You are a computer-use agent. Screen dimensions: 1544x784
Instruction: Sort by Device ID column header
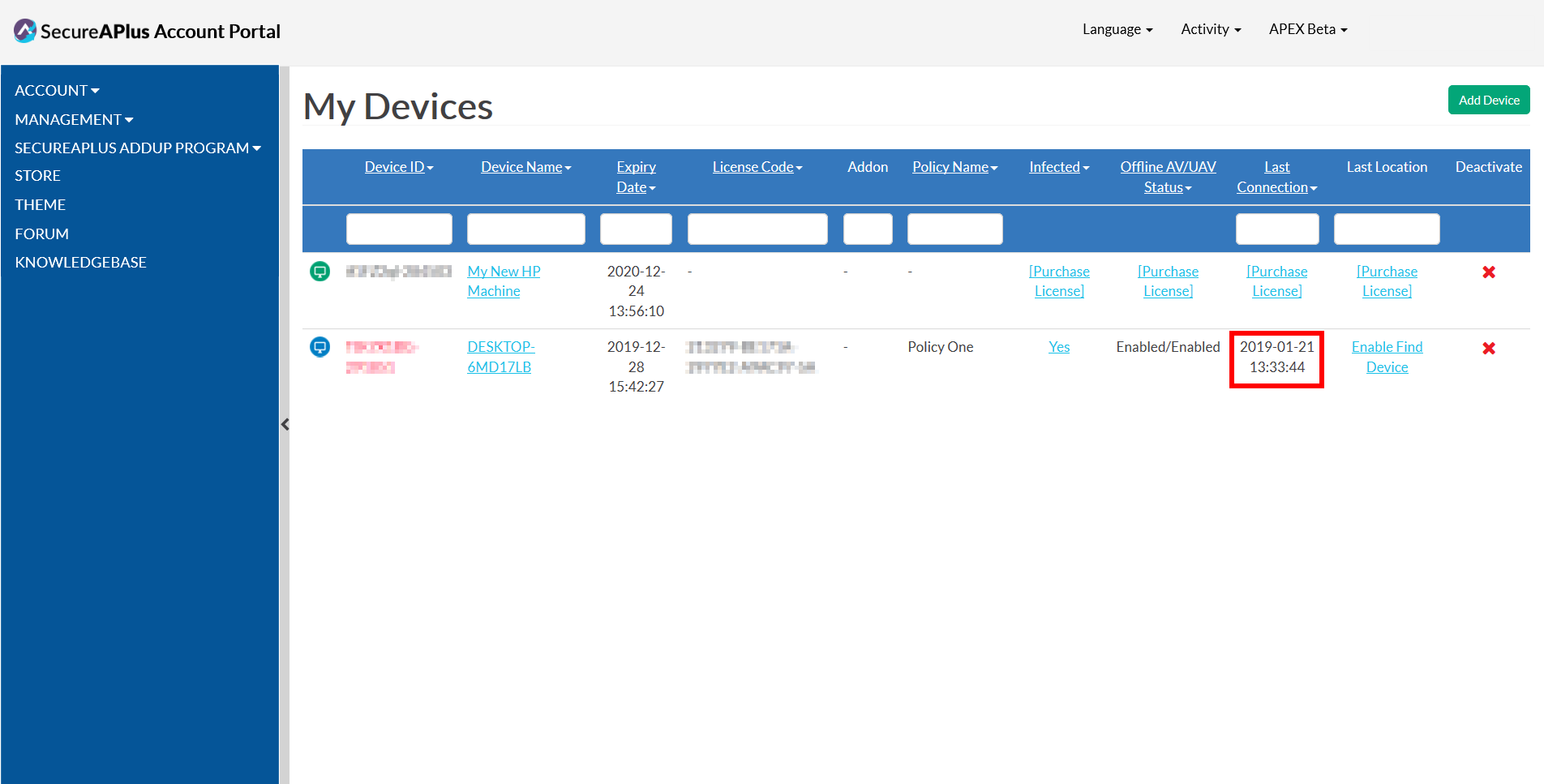pyautogui.click(x=399, y=167)
